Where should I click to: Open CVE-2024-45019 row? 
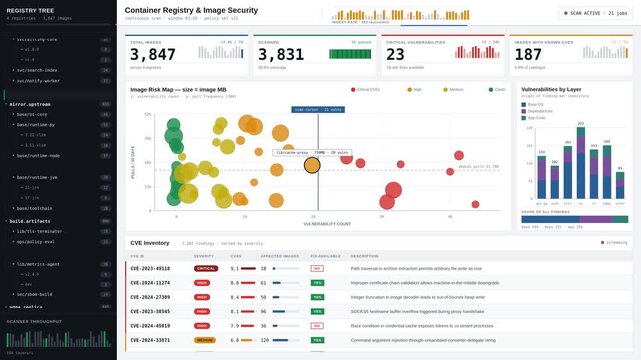tap(379, 326)
